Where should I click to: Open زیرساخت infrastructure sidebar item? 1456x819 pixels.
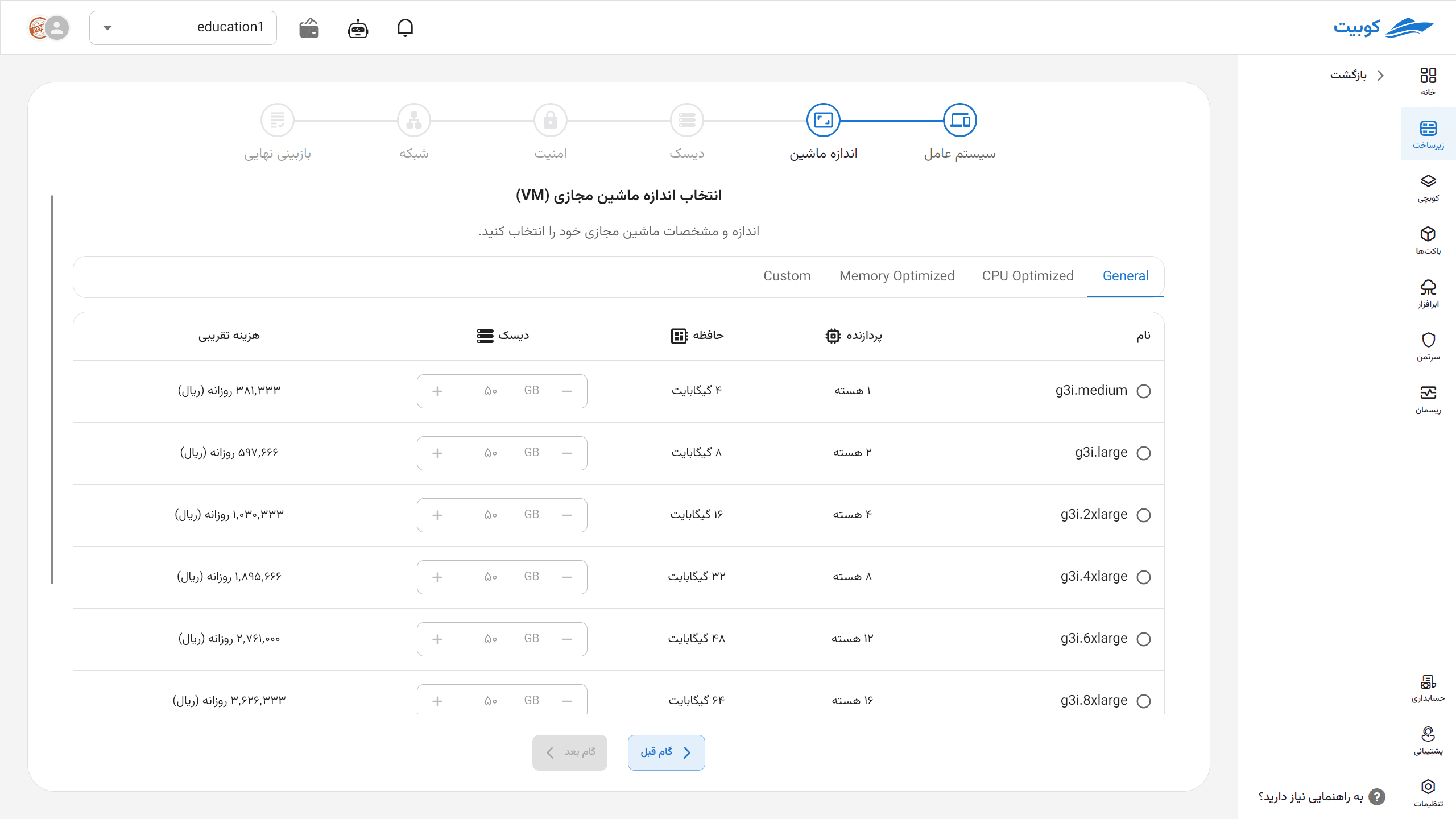tap(1428, 134)
